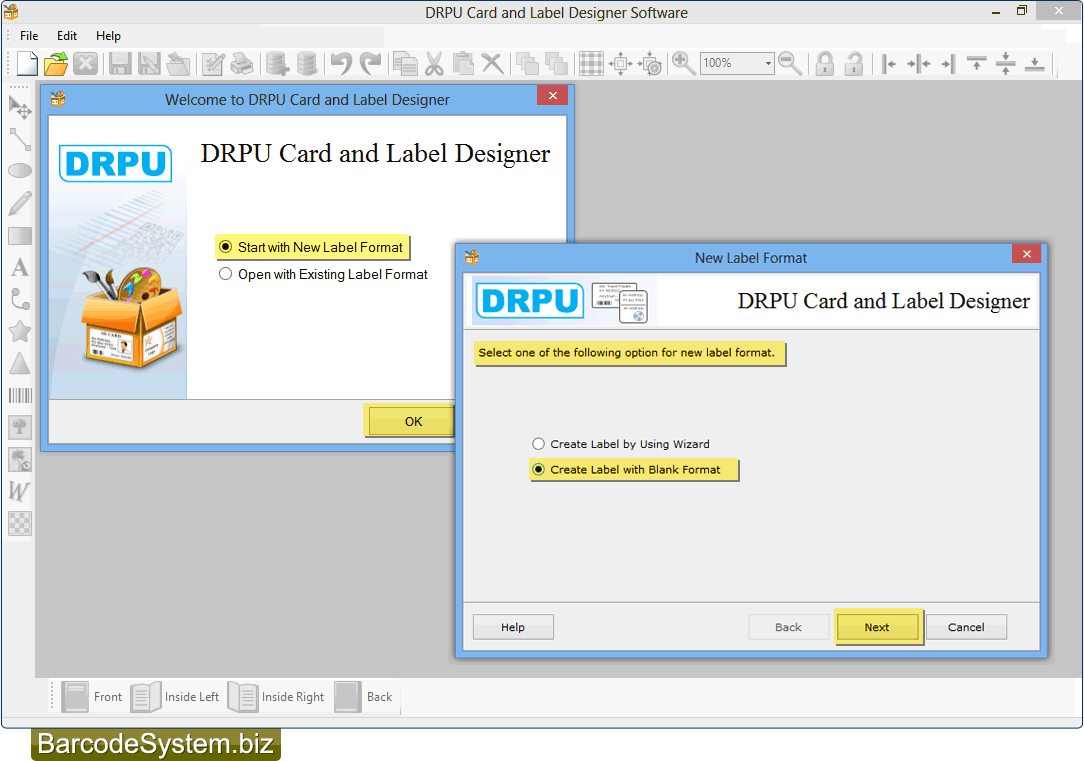The width and height of the screenshot is (1084, 761).
Task: Click the Unlock open padlock icon
Action: click(854, 64)
